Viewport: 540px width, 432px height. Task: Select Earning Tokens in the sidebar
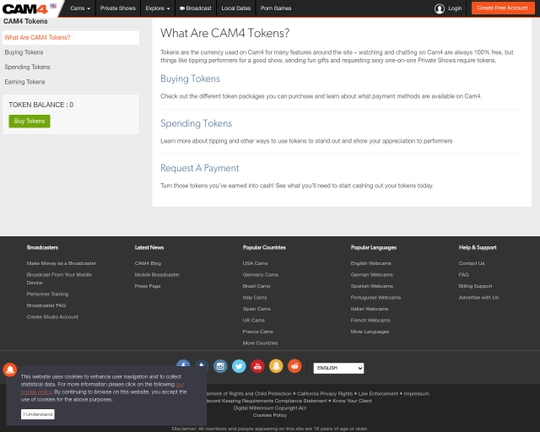[x=25, y=82]
